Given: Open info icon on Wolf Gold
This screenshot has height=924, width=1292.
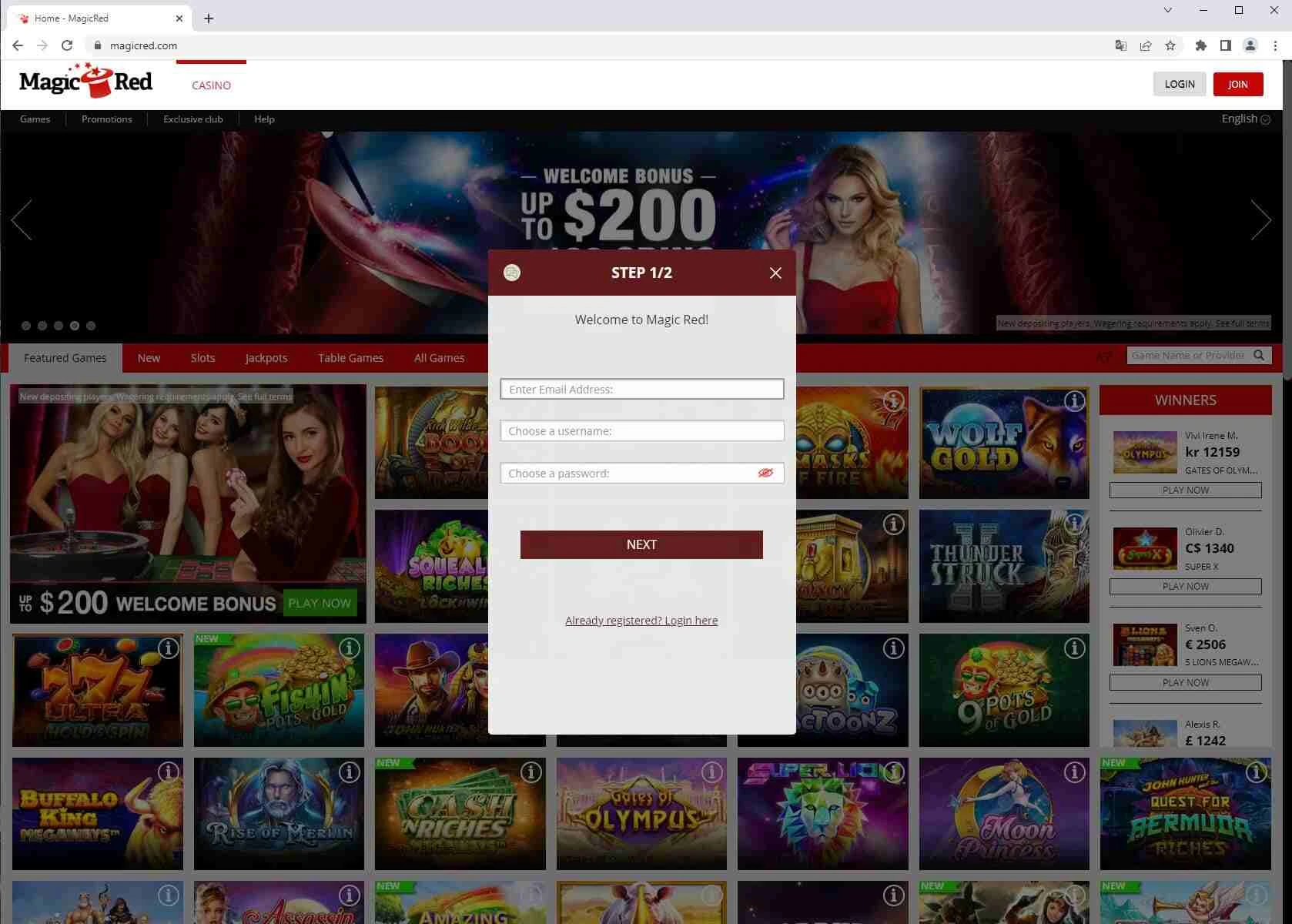Looking at the screenshot, I should coord(1074,400).
